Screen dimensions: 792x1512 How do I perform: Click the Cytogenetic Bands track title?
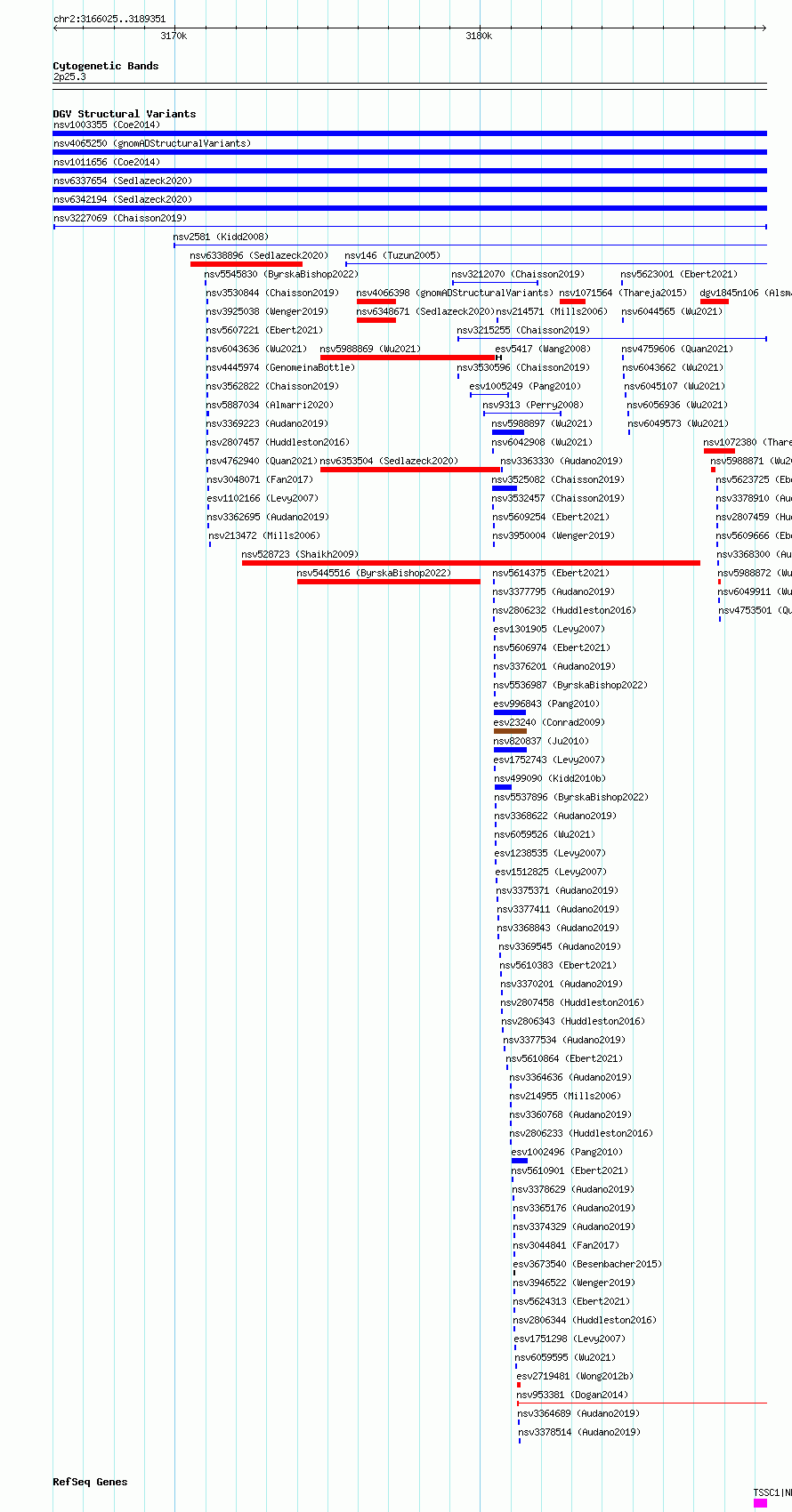106,66
